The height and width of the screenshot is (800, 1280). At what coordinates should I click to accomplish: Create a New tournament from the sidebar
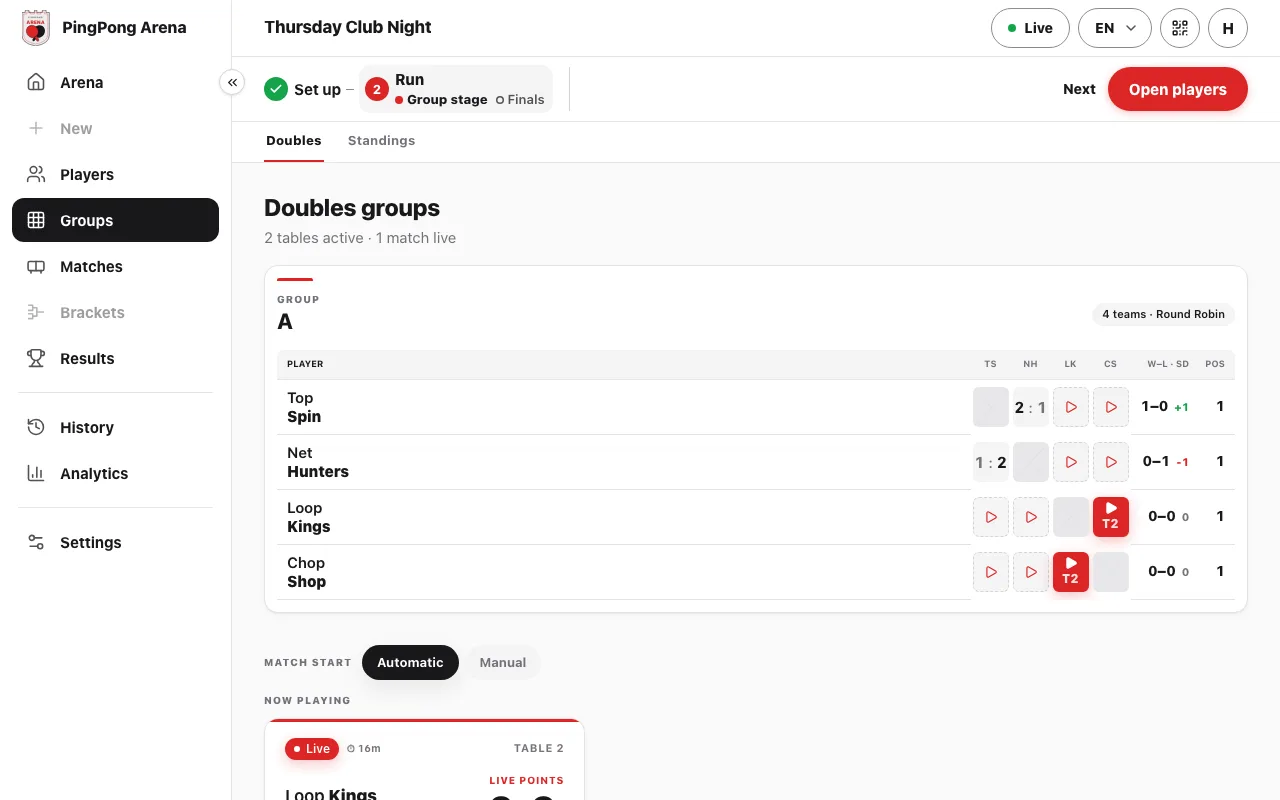pyautogui.click(x=115, y=129)
